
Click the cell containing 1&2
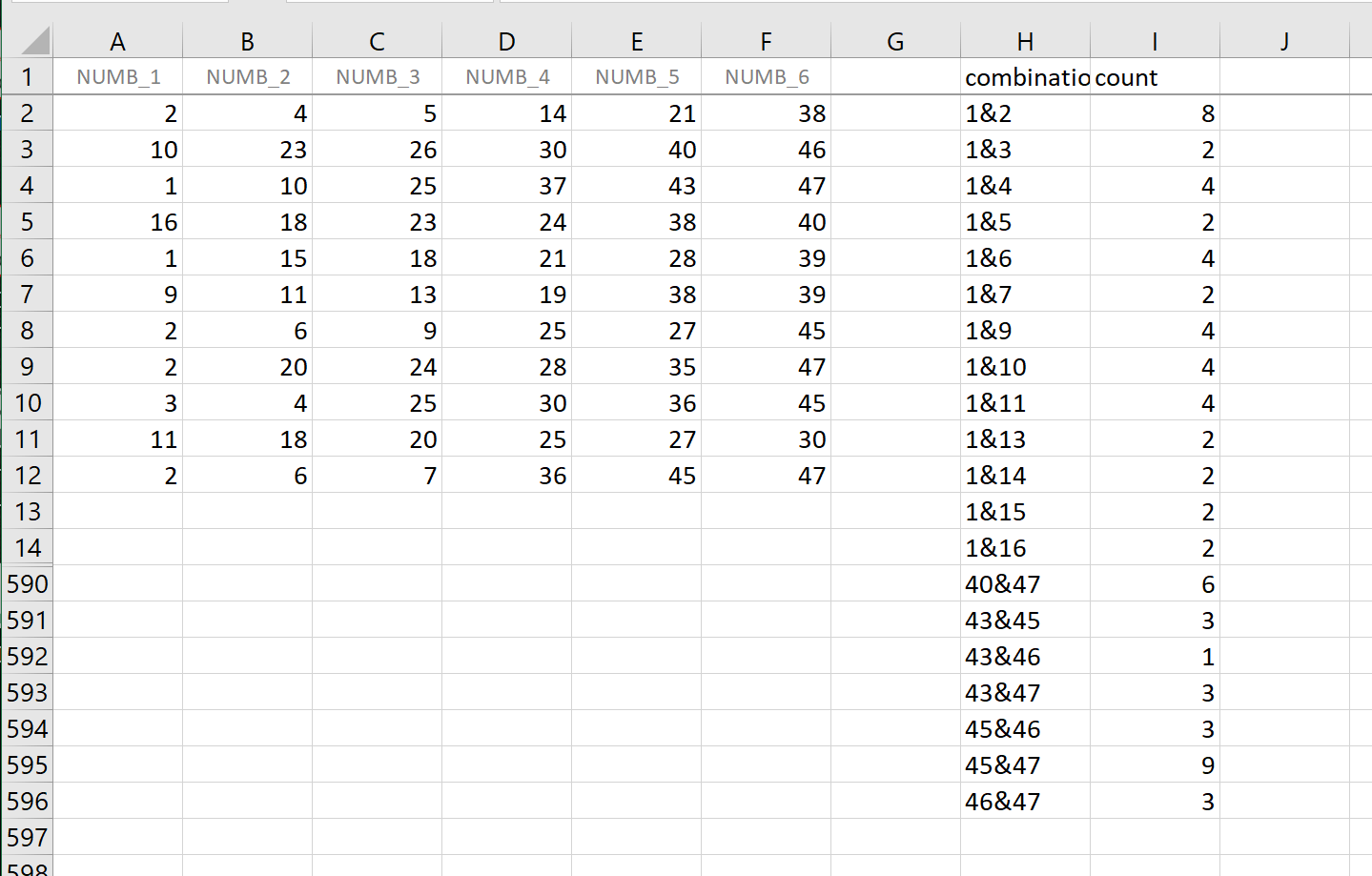click(x=1025, y=112)
